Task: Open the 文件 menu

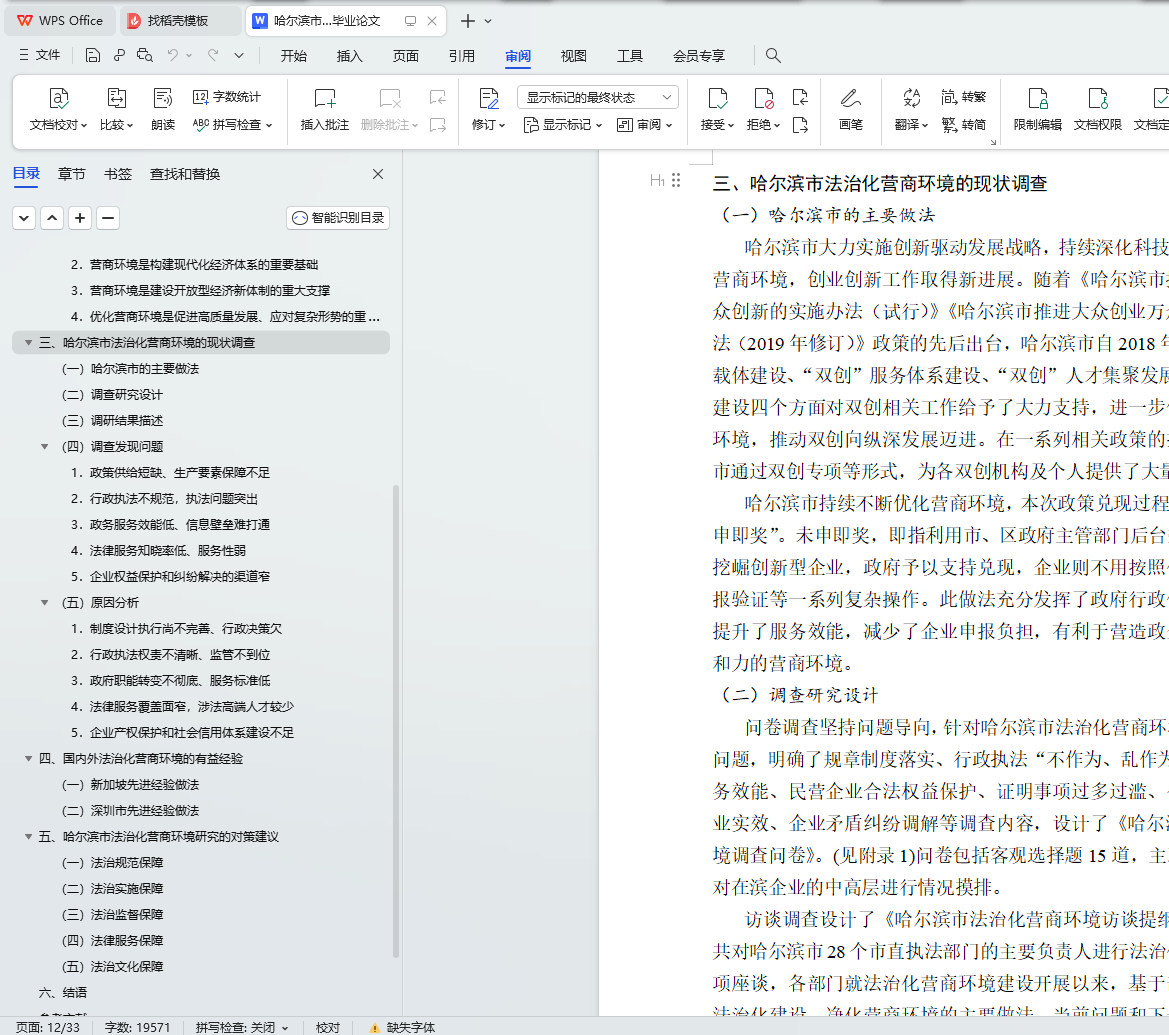Action: click(40, 55)
